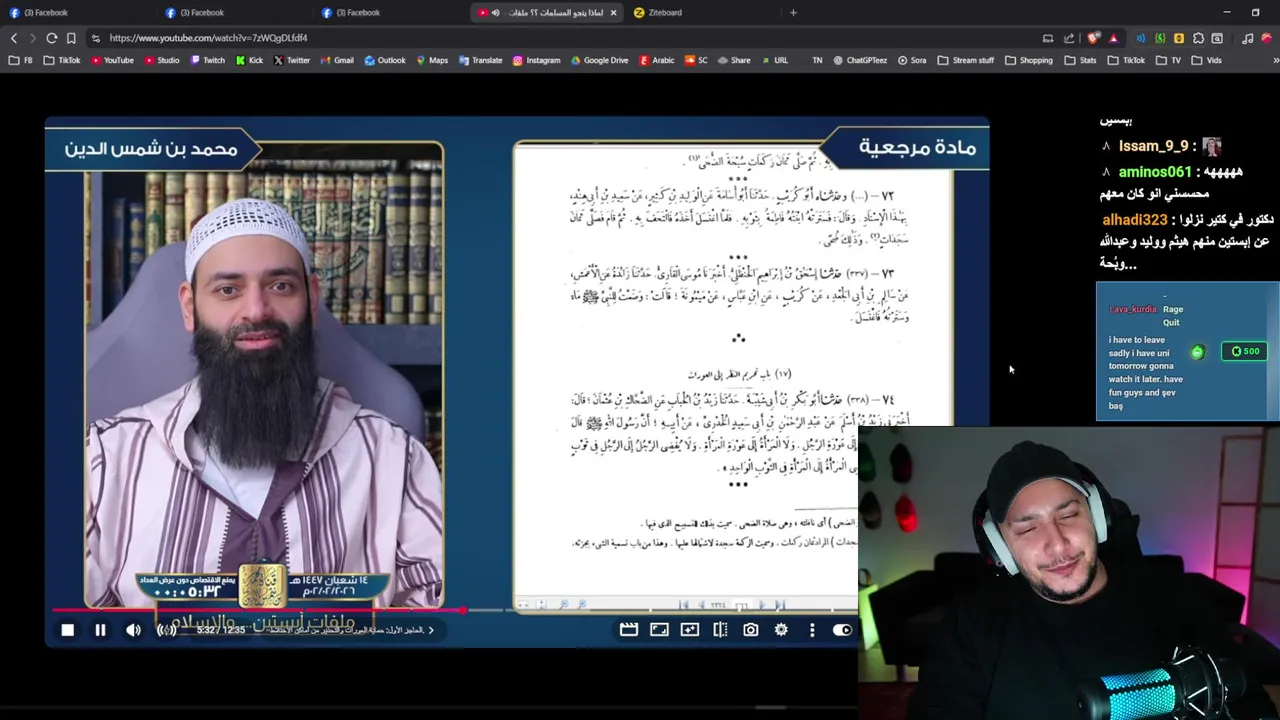The height and width of the screenshot is (720, 1280).
Task: Open the media control music note icon
Action: pyautogui.click(x=1247, y=38)
